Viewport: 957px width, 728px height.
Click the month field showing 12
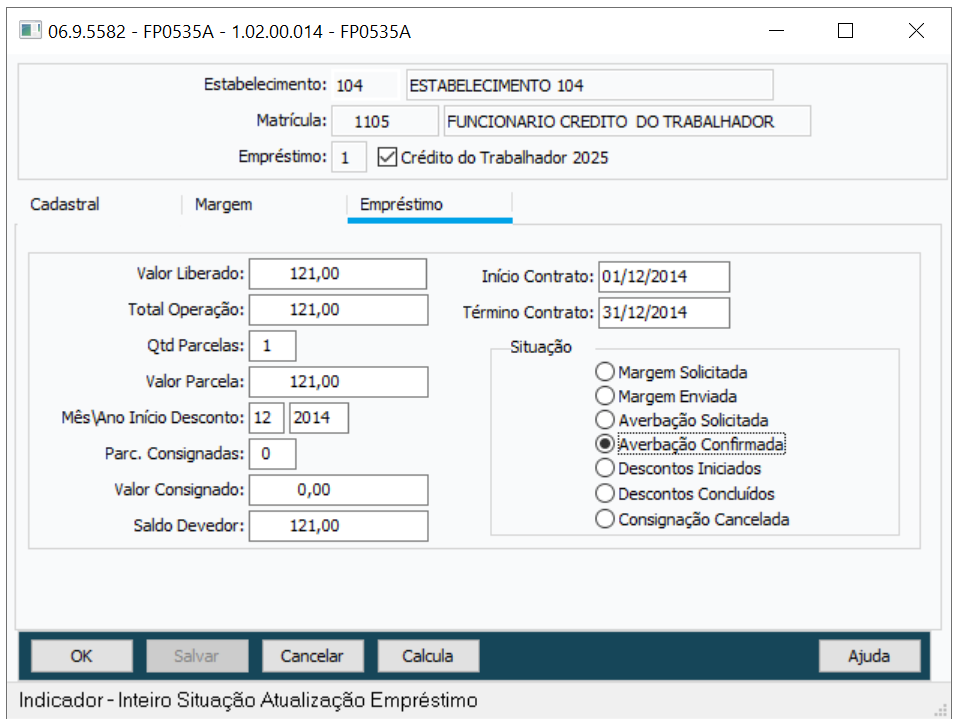click(266, 418)
